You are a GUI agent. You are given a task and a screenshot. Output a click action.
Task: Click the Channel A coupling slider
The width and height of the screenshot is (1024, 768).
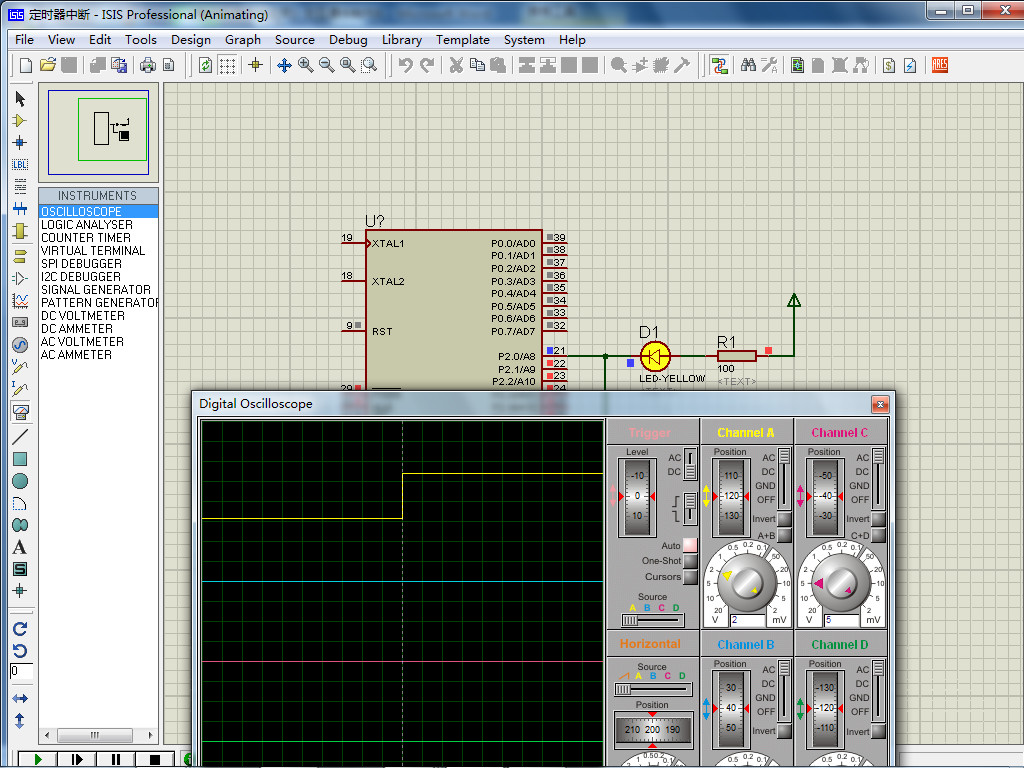pyautogui.click(x=784, y=479)
